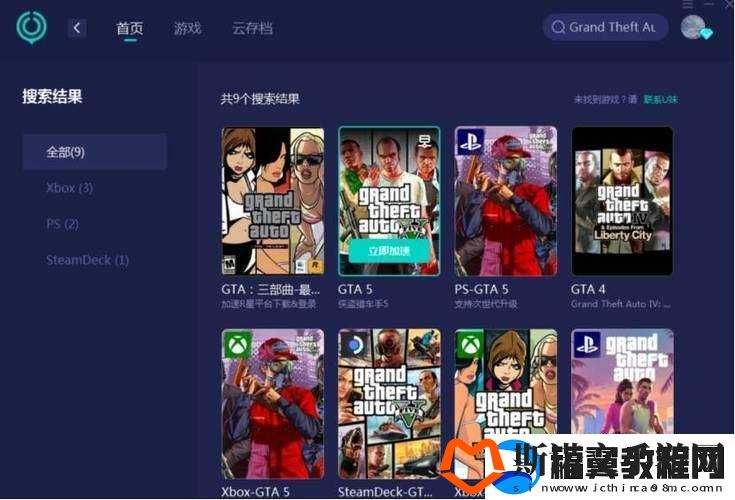Click the PS-GTA 5 title text
This screenshot has height=500, width=735.
click(481, 290)
